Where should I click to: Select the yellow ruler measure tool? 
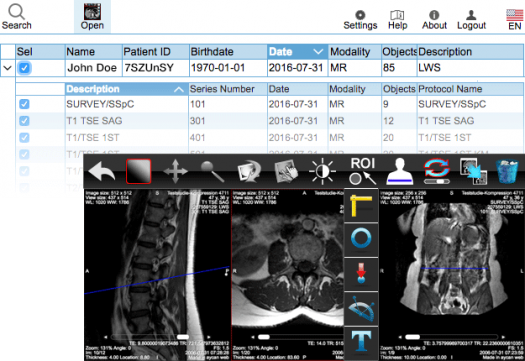361,206
